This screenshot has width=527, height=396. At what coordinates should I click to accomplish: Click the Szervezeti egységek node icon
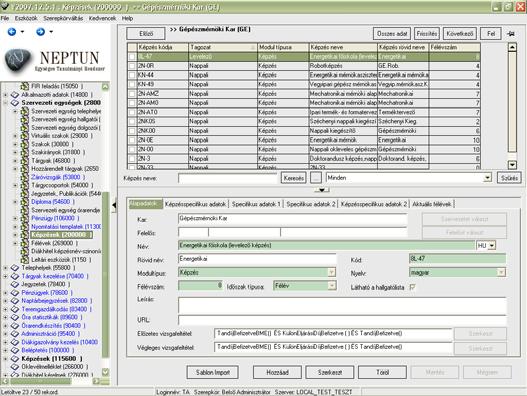click(14, 103)
